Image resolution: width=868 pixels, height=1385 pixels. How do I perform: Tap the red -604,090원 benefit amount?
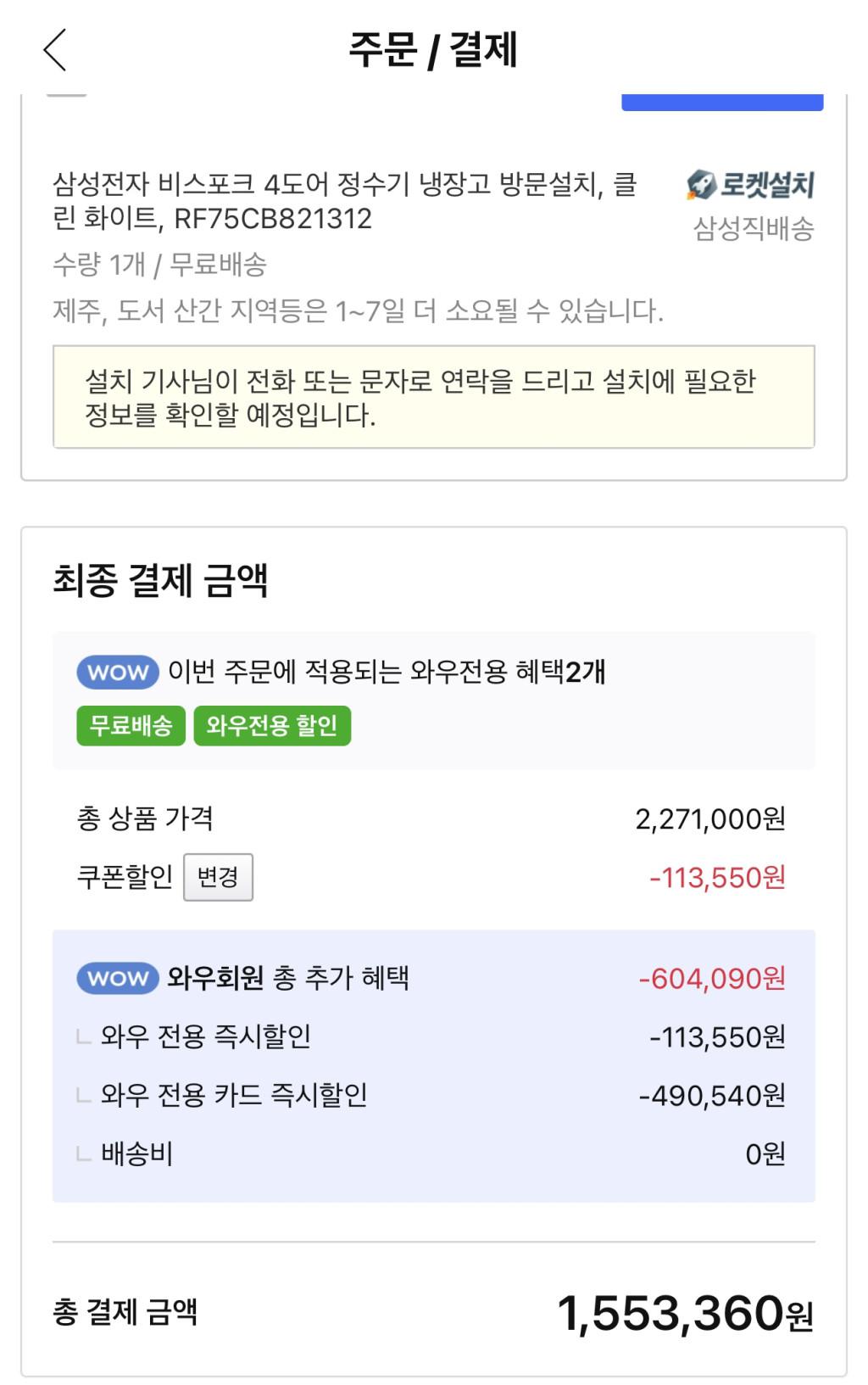[712, 979]
